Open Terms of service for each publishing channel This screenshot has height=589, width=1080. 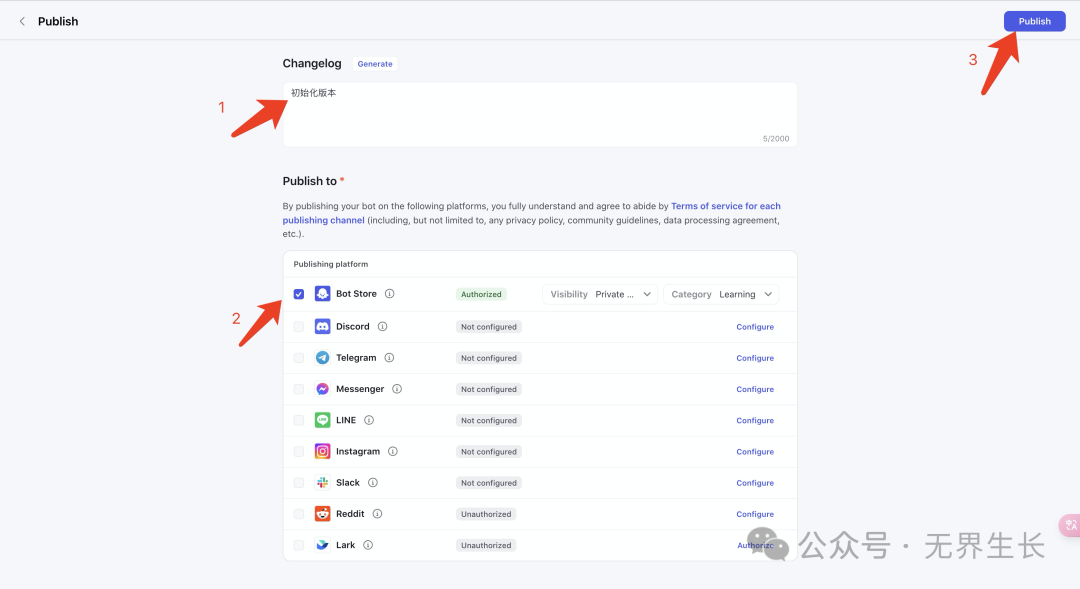click(725, 206)
